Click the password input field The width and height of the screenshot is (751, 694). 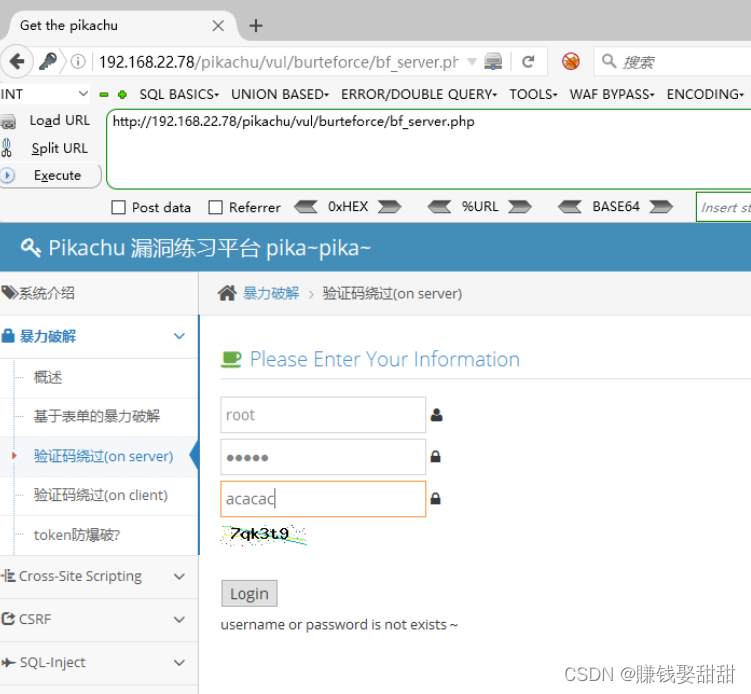point(323,457)
